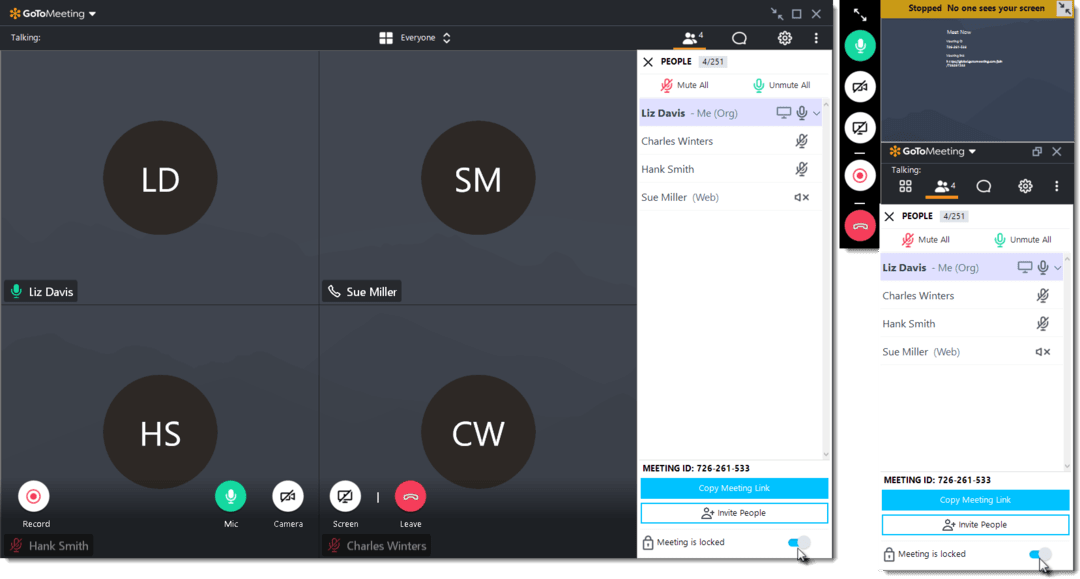Click the Copy Meeting Link button
This screenshot has height=579, width=1080.
734,488
